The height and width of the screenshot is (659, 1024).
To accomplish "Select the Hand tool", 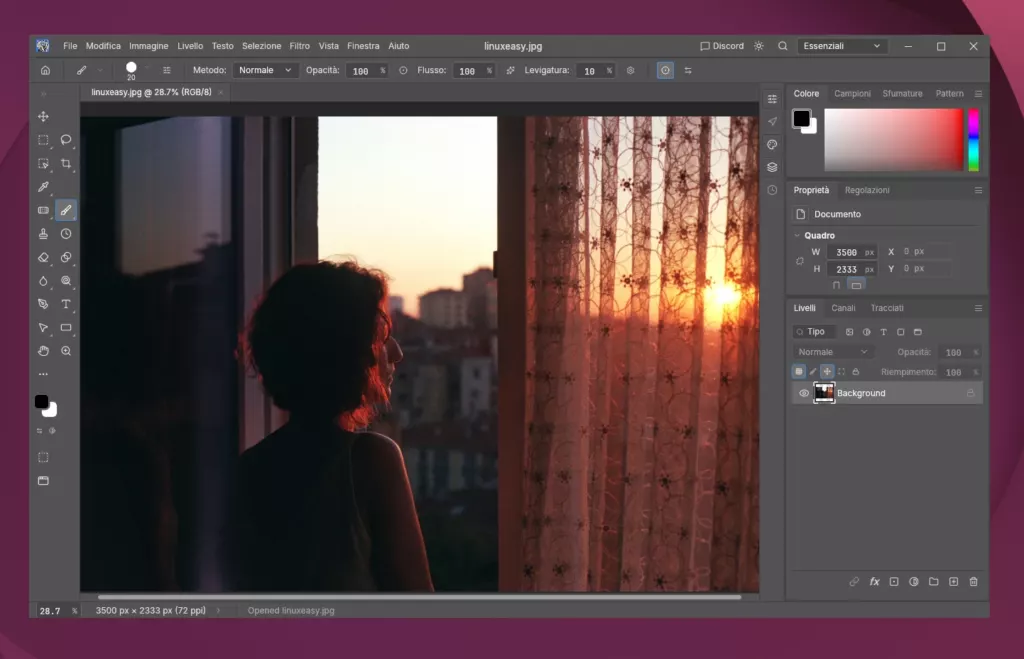I will click(x=43, y=351).
